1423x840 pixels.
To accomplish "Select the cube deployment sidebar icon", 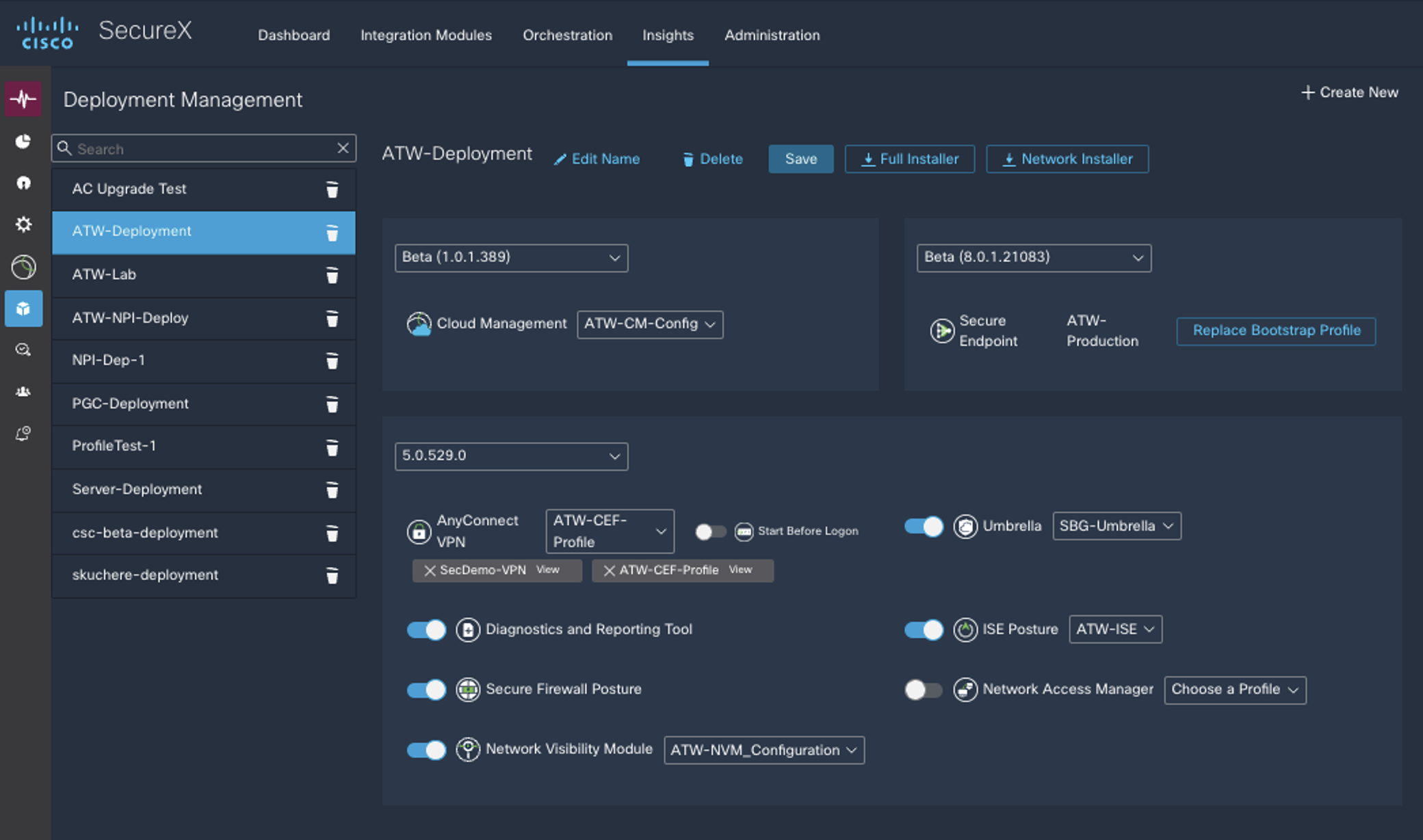I will pyautogui.click(x=23, y=309).
